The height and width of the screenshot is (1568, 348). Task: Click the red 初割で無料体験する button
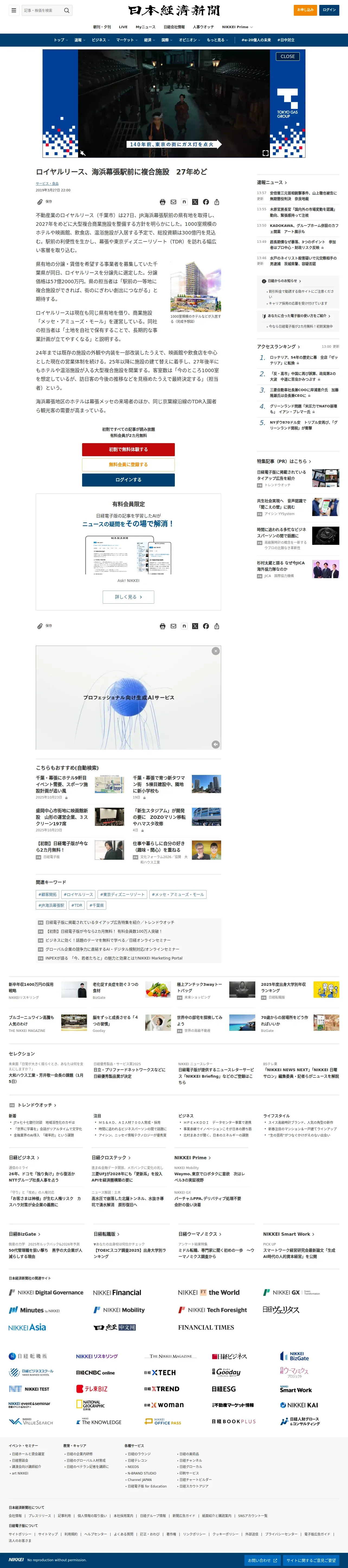(128, 449)
